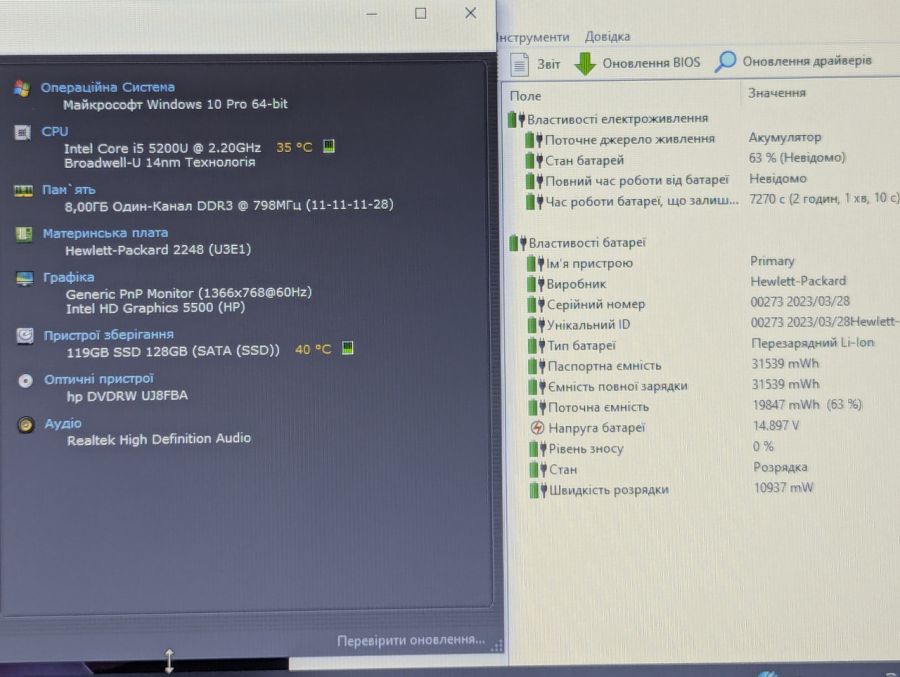Image resolution: width=900 pixels, height=677 pixels.
Task: Click the green SSD temperature indicator icon
Action: pyautogui.click(x=347, y=348)
